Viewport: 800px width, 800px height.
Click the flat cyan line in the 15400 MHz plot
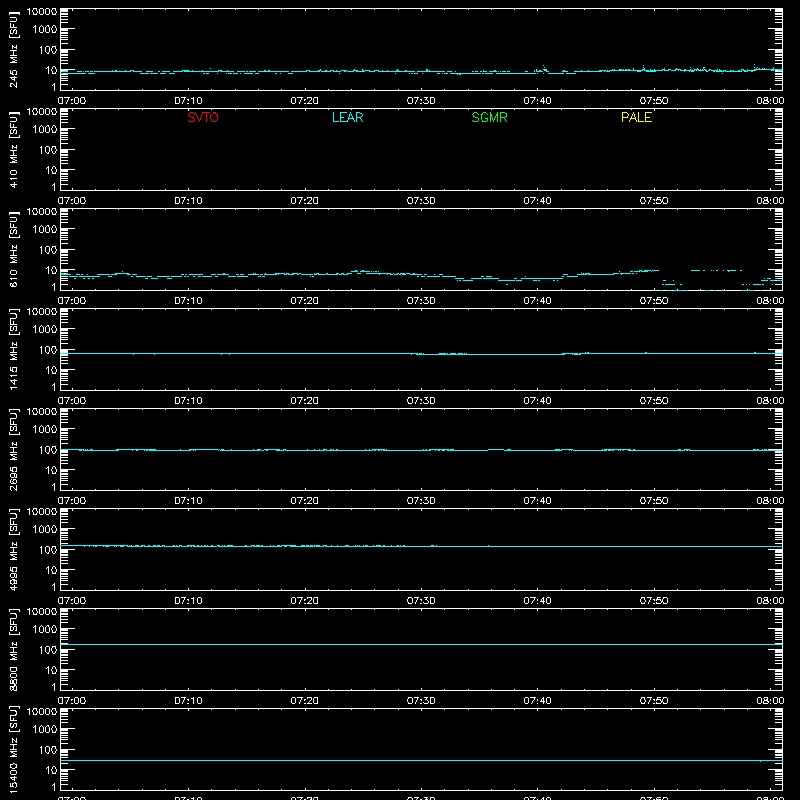tap(421, 760)
